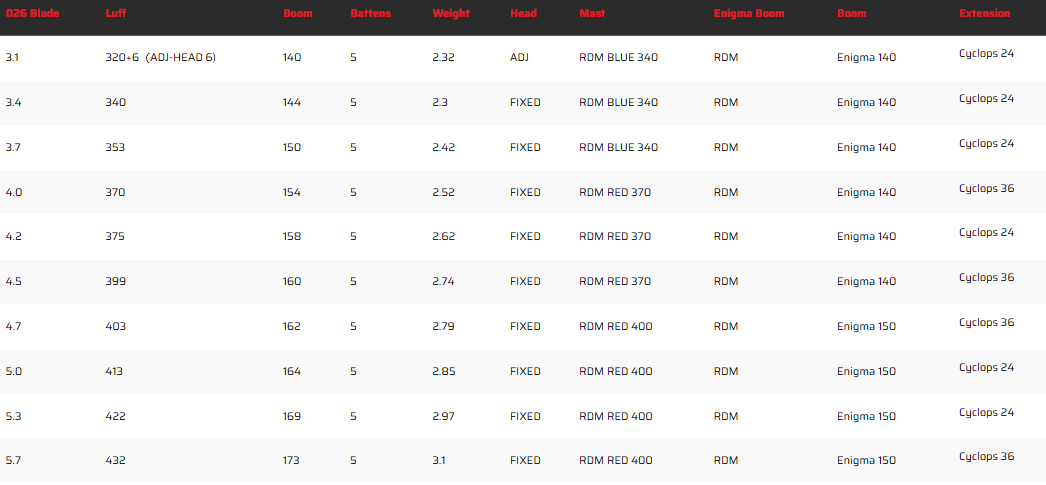Click boom length 164
This screenshot has width=1046, height=485.
point(292,372)
